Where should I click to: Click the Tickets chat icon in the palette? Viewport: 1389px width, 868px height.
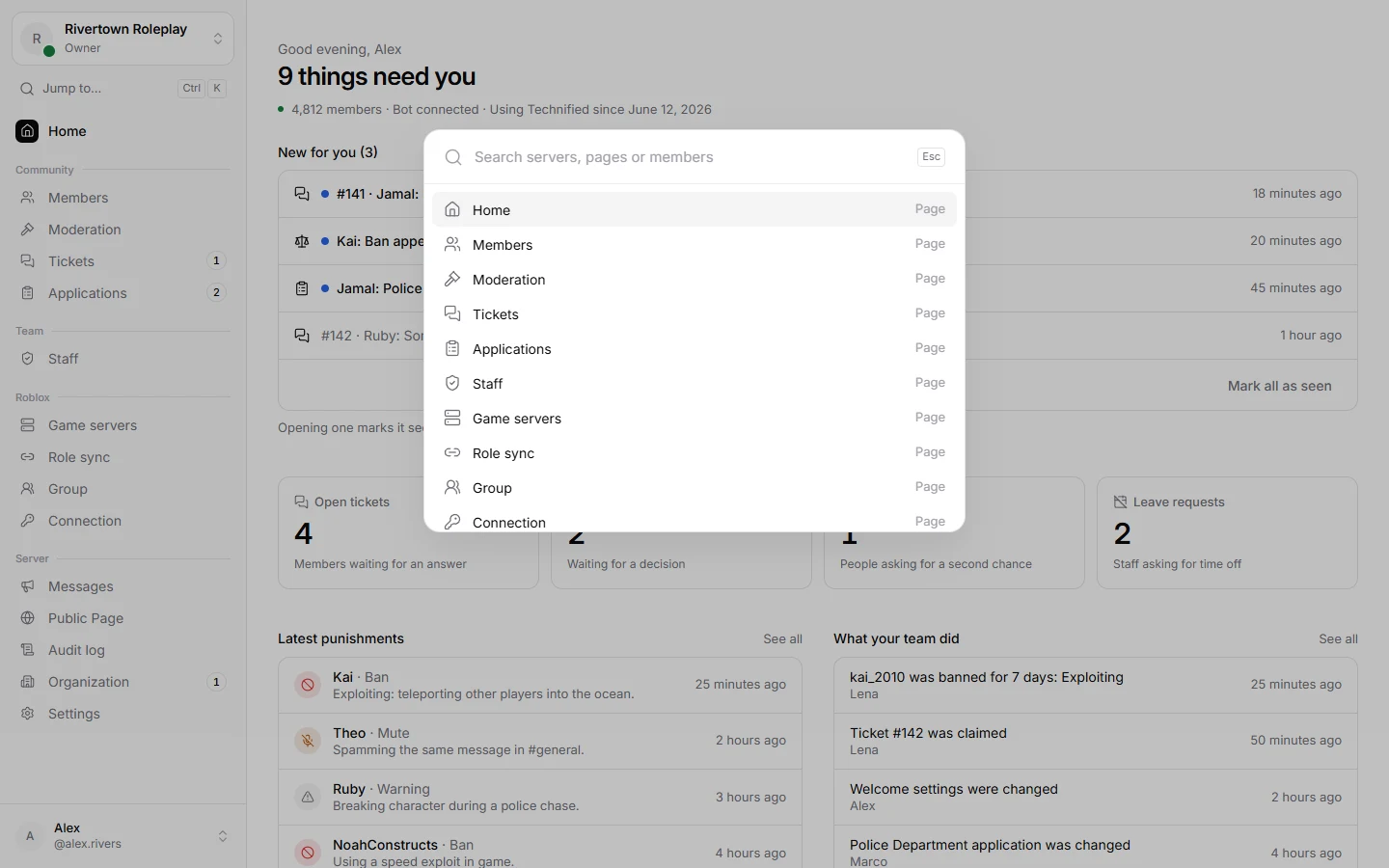tap(452, 313)
